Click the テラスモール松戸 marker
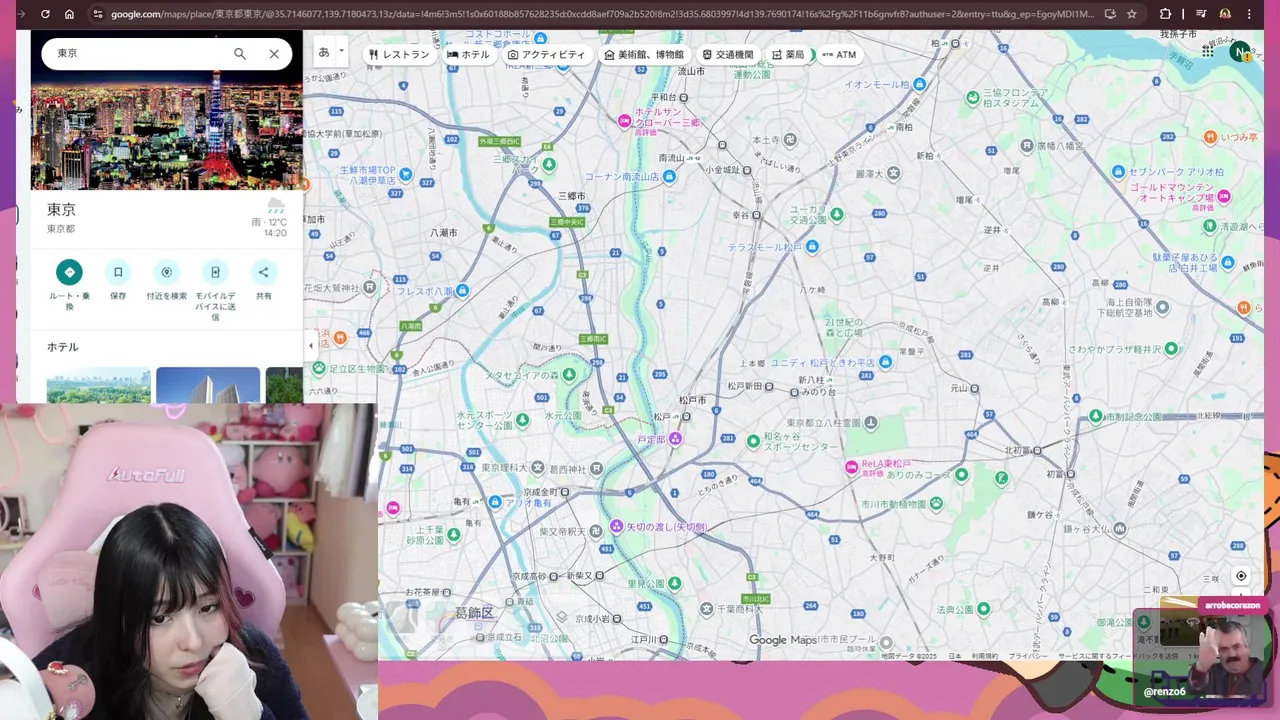Viewport: 1280px width, 720px height. tap(812, 247)
